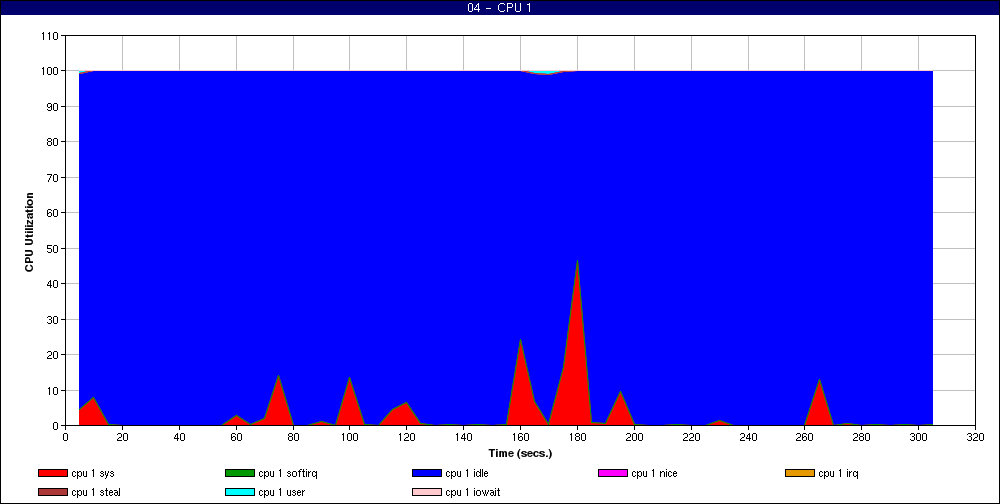This screenshot has height=504, width=1000.
Task: Click the red cpu 1 sys legend swatch
Action: tap(52, 473)
